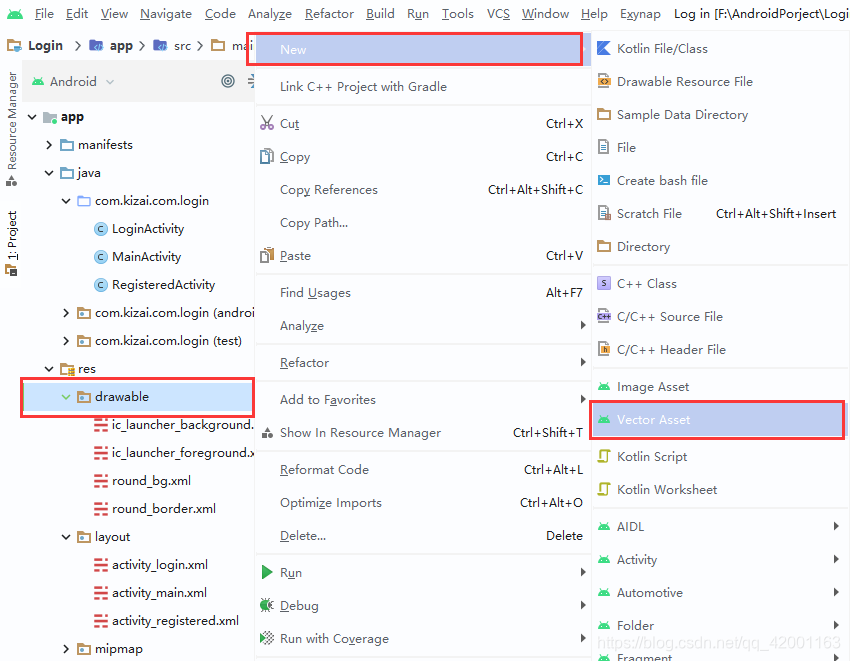Image resolution: width=850 pixels, height=661 pixels.
Task: Open the Build menu
Action: pos(380,14)
